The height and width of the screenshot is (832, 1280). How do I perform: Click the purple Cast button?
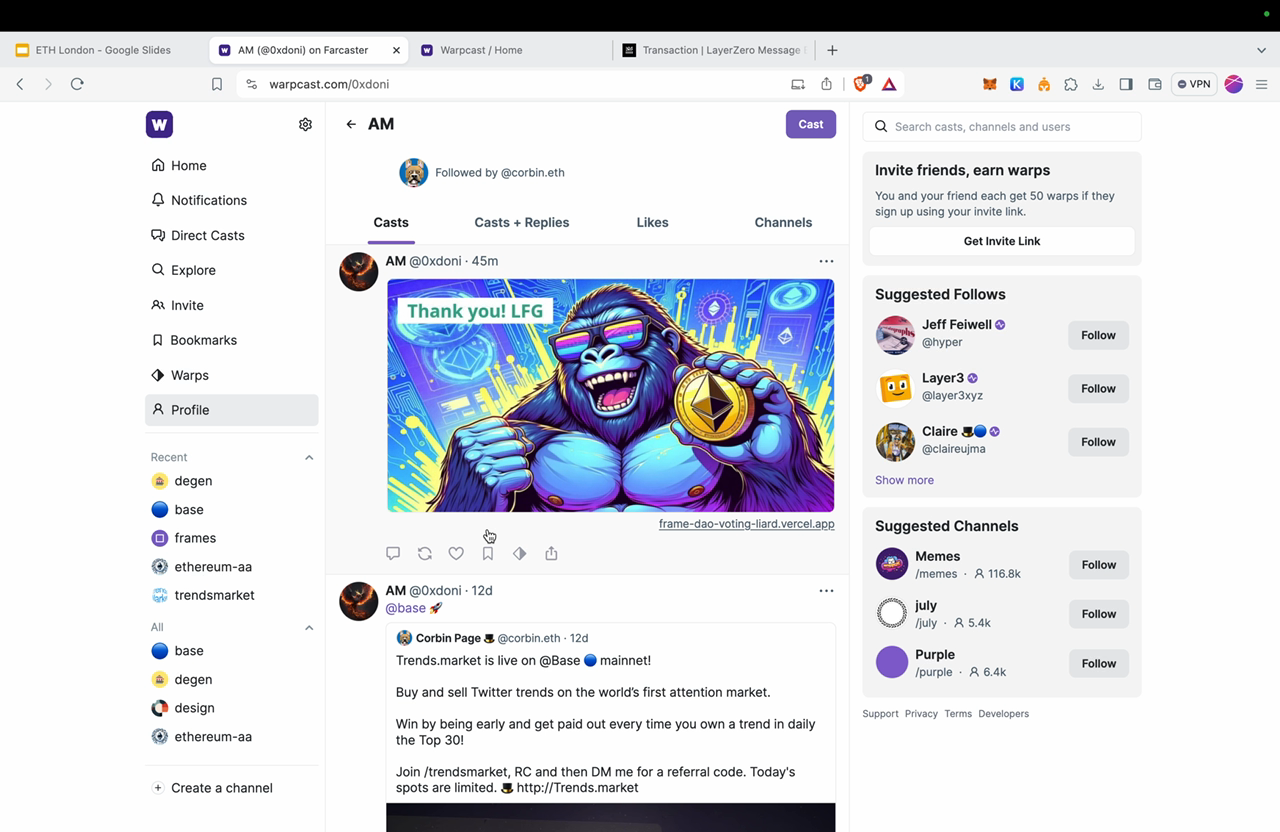click(x=811, y=124)
